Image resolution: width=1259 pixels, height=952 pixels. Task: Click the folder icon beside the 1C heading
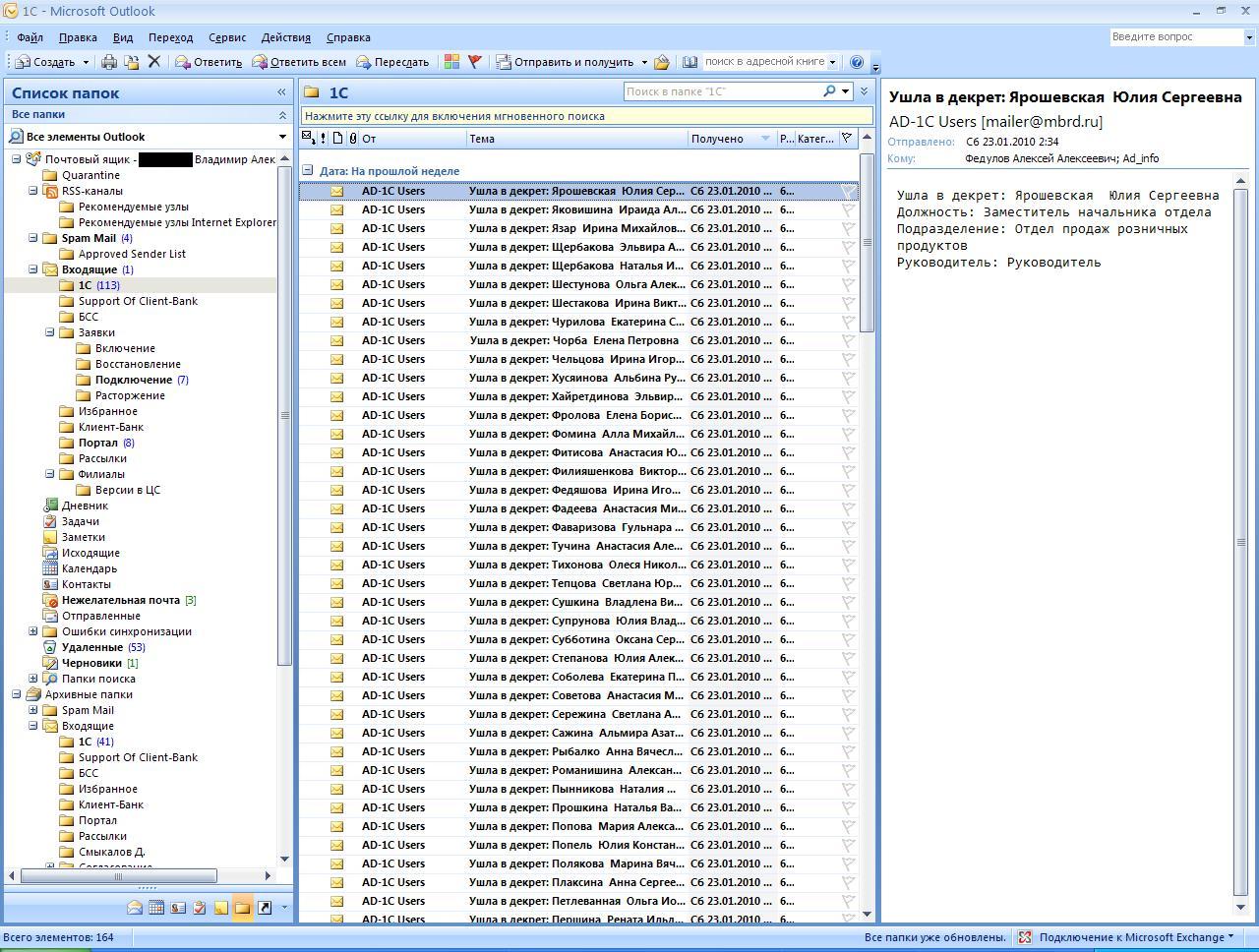(312, 92)
